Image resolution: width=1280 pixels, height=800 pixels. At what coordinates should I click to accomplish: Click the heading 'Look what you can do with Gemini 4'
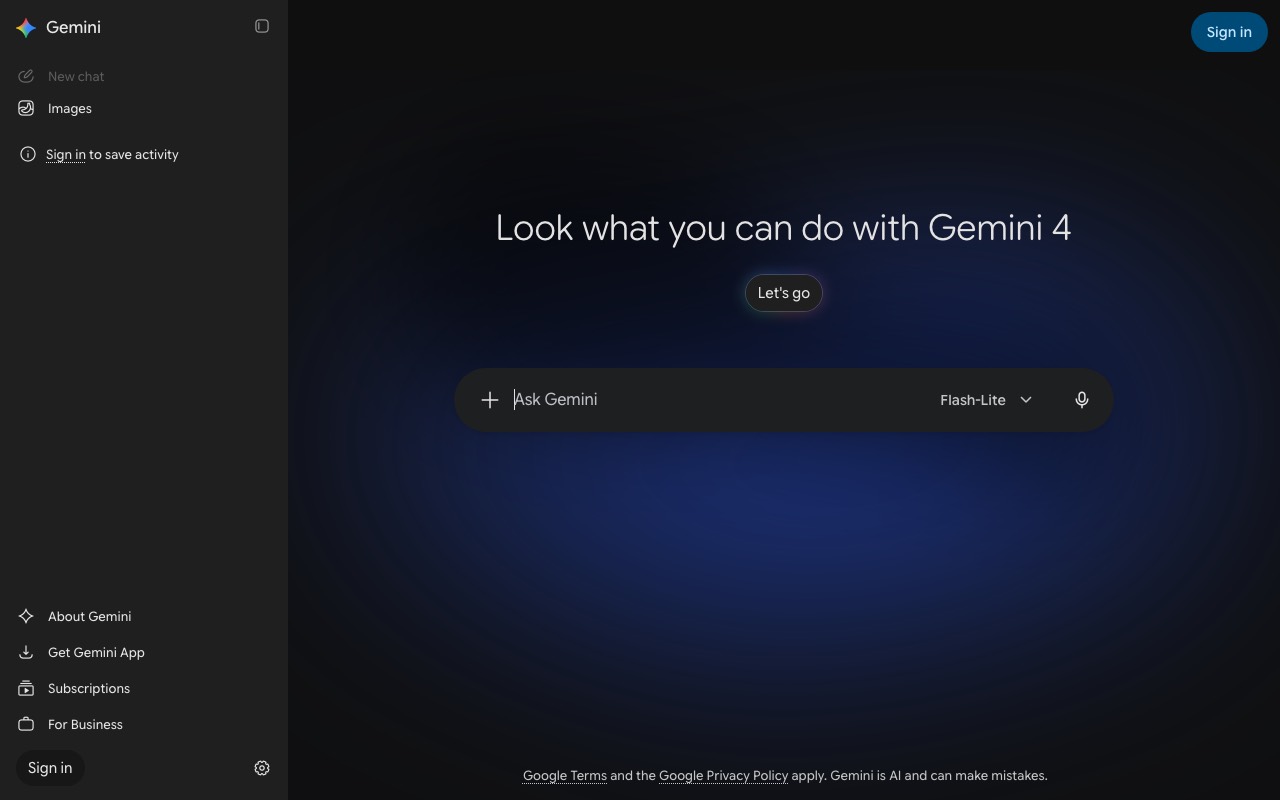coord(784,228)
